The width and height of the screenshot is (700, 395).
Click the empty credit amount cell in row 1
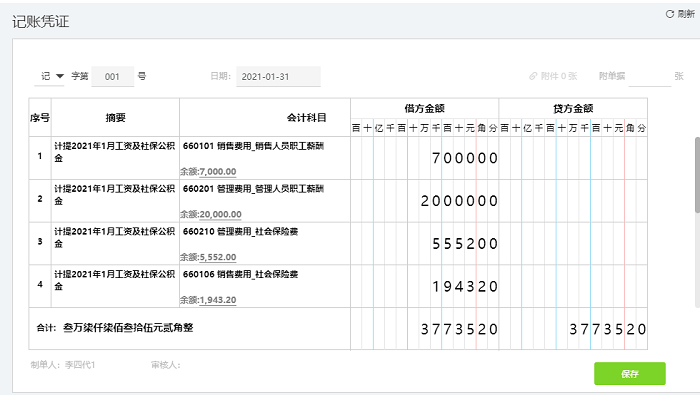tap(573, 158)
